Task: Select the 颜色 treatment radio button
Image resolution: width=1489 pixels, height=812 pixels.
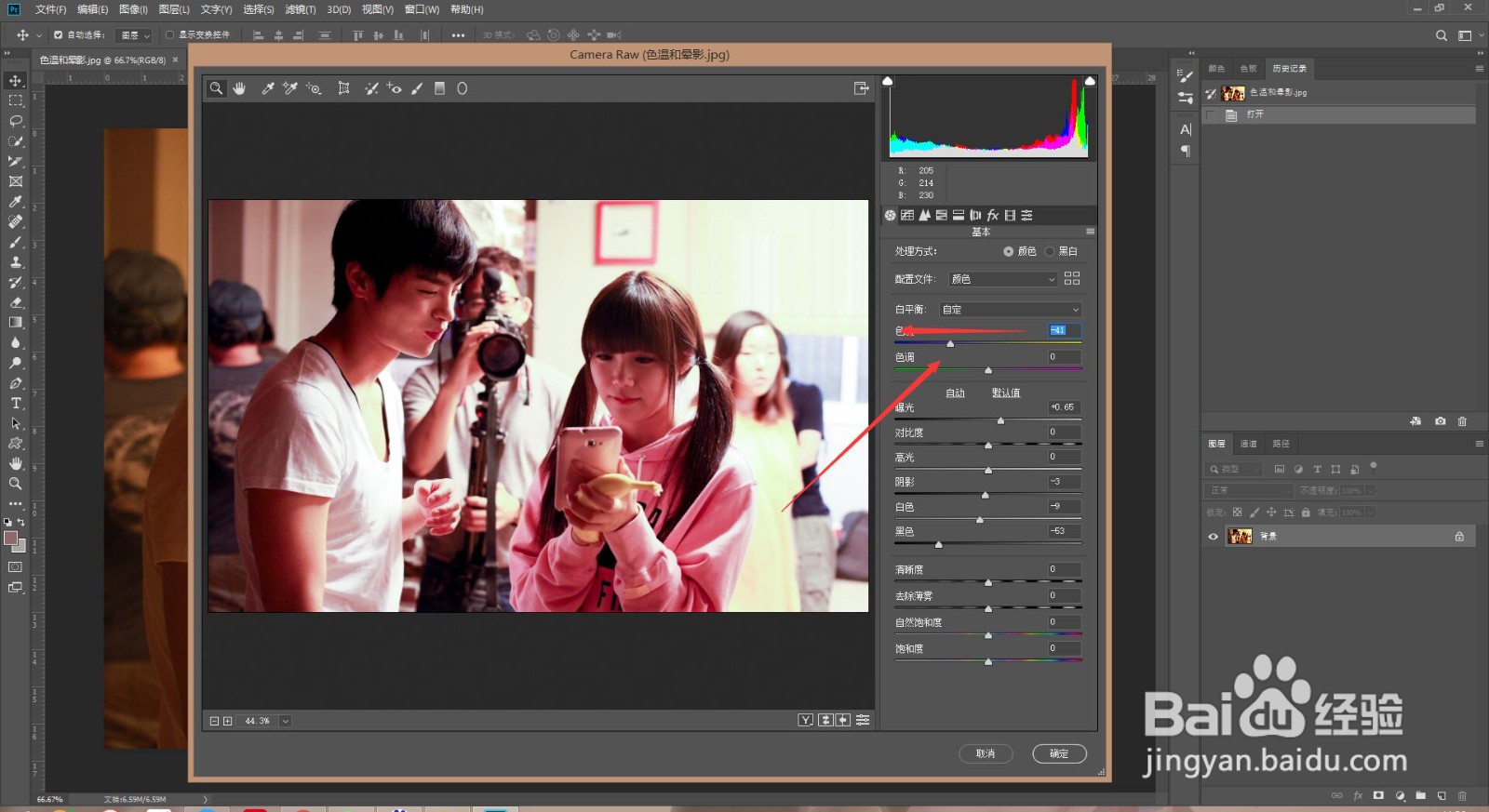Action: 1009,251
